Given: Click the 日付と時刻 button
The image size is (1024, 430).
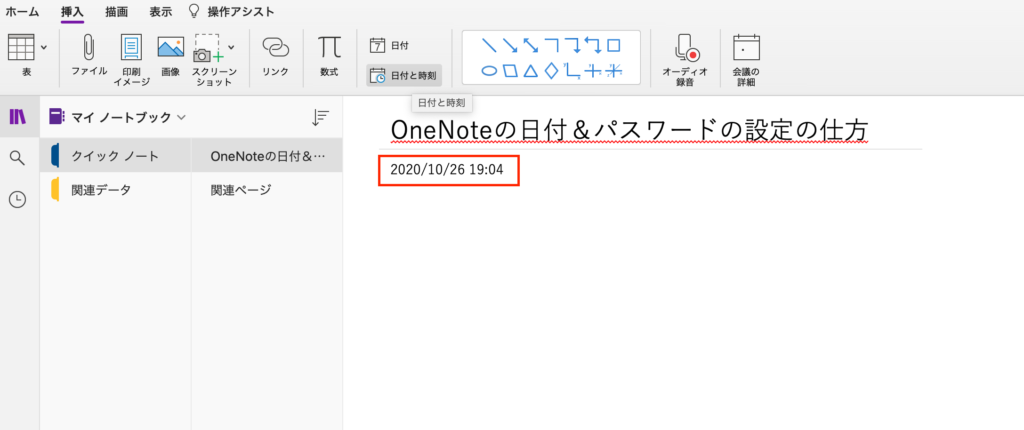Looking at the screenshot, I should pos(404,76).
